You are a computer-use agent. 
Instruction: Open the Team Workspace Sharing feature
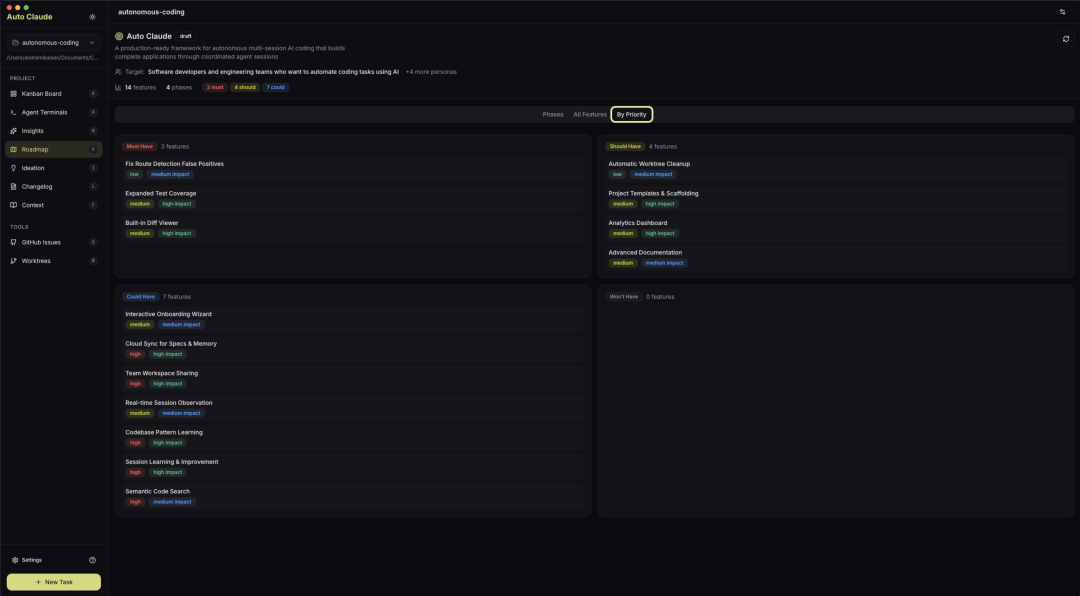coord(353,378)
